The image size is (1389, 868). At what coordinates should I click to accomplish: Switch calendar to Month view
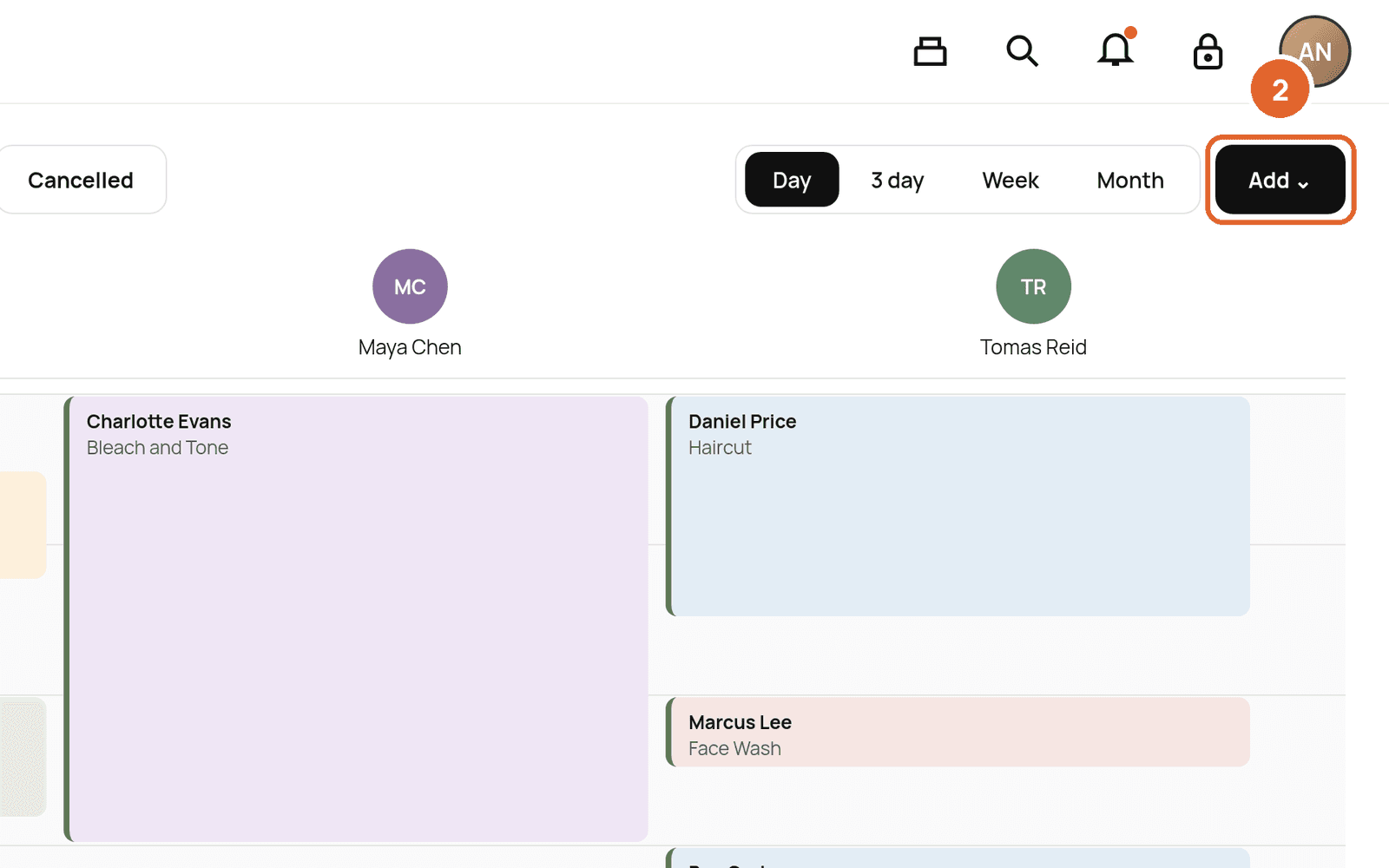tap(1130, 180)
